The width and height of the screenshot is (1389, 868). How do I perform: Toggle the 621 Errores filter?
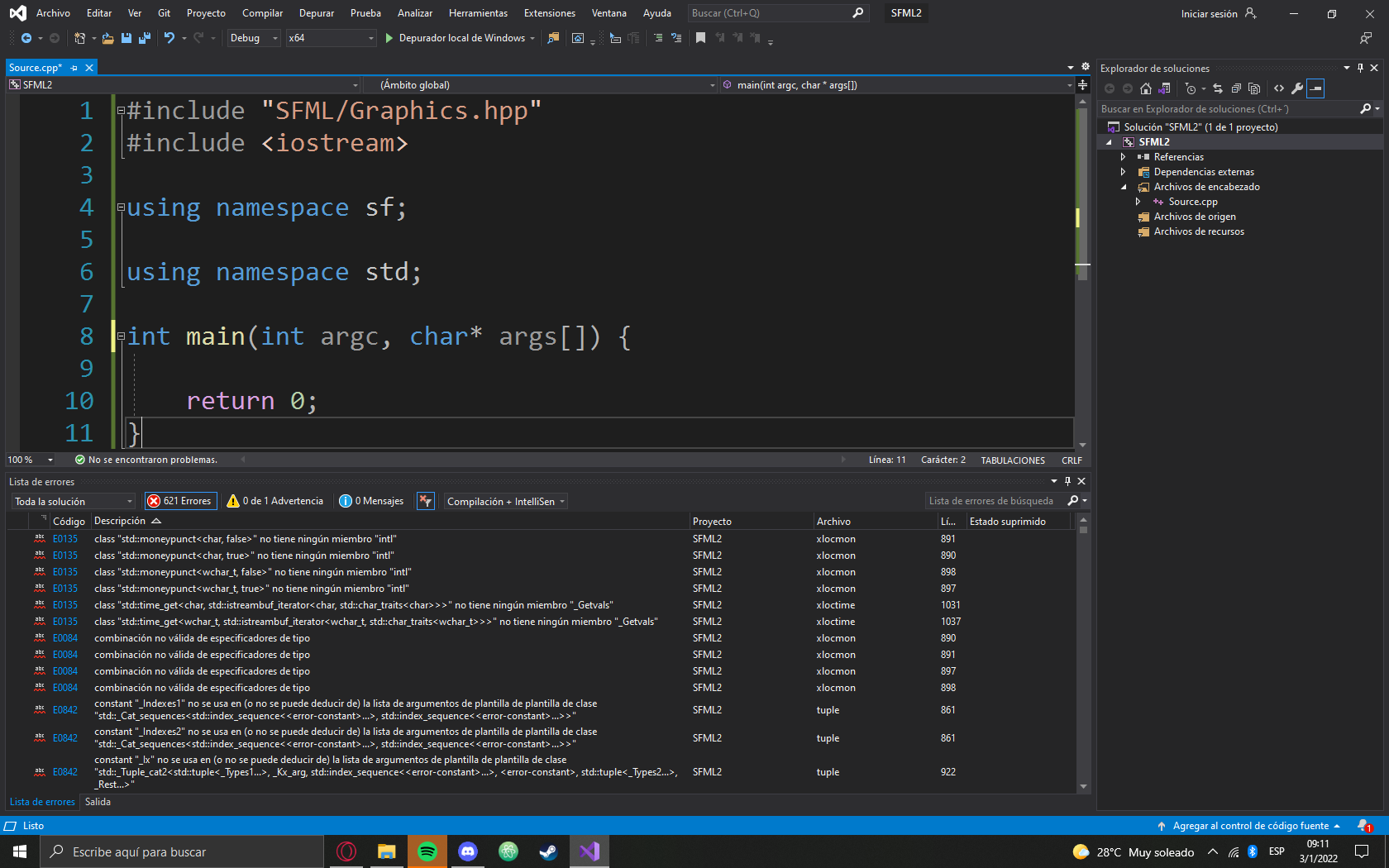point(179,501)
